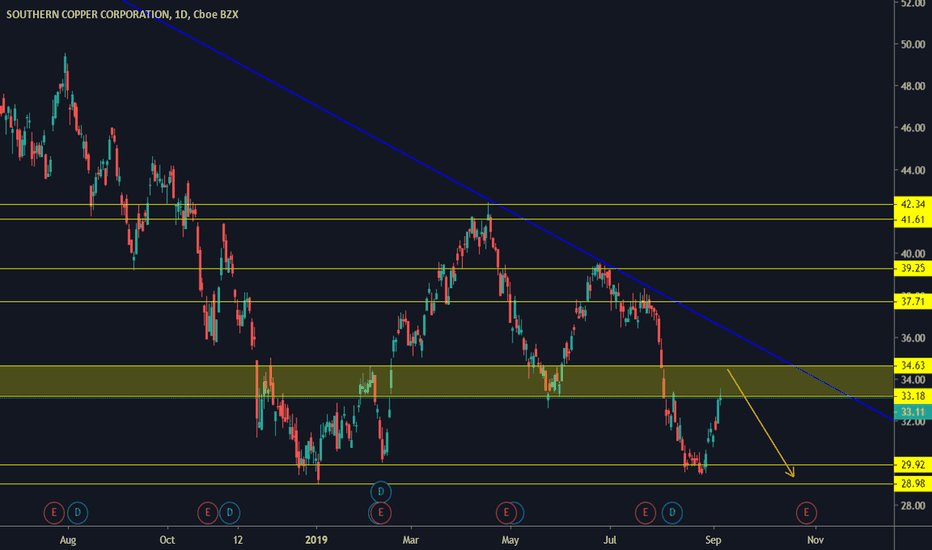The height and width of the screenshot is (550, 932).
Task: Open the dividend marker above the Aug label
Action: click(77, 513)
